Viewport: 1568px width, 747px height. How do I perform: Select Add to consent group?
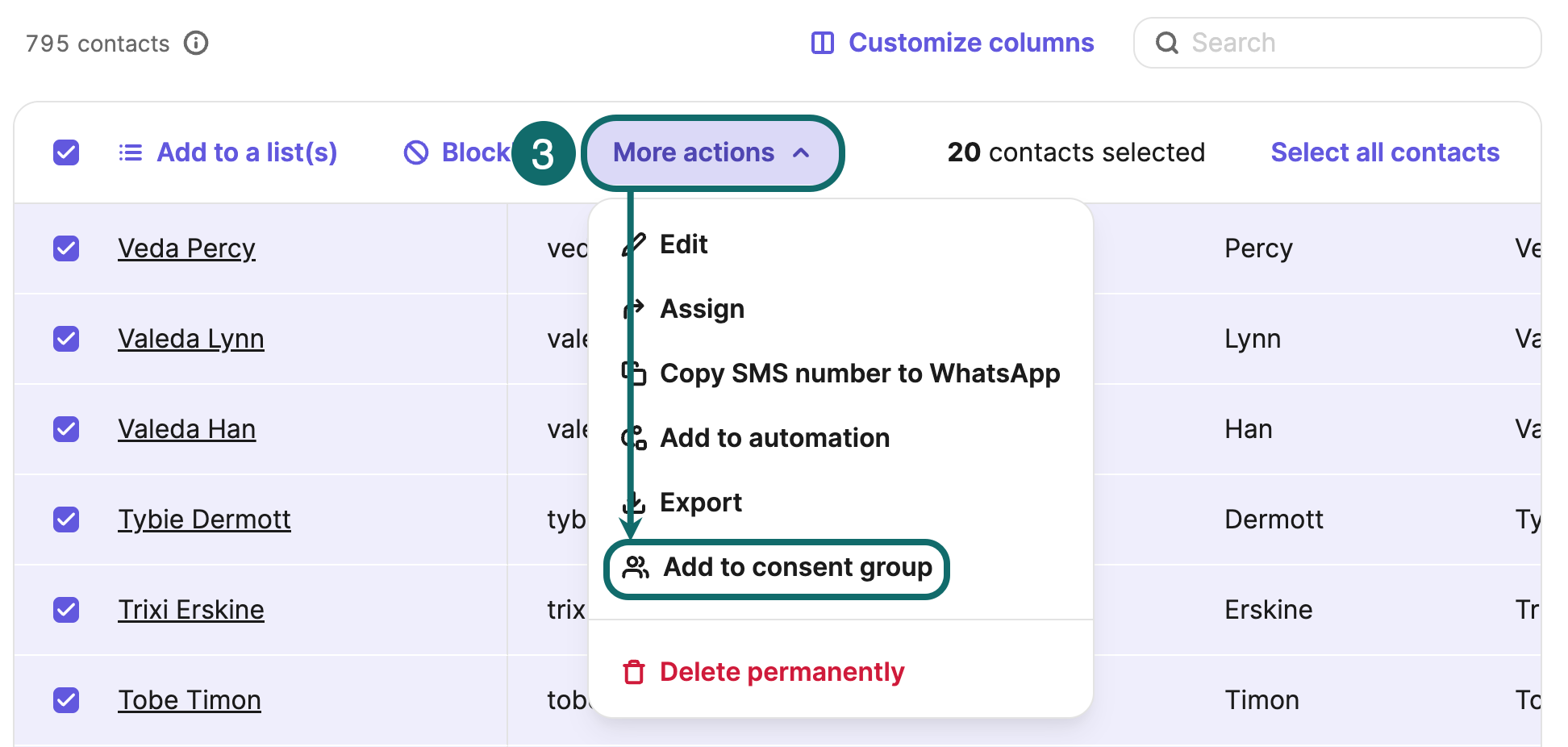(777, 569)
